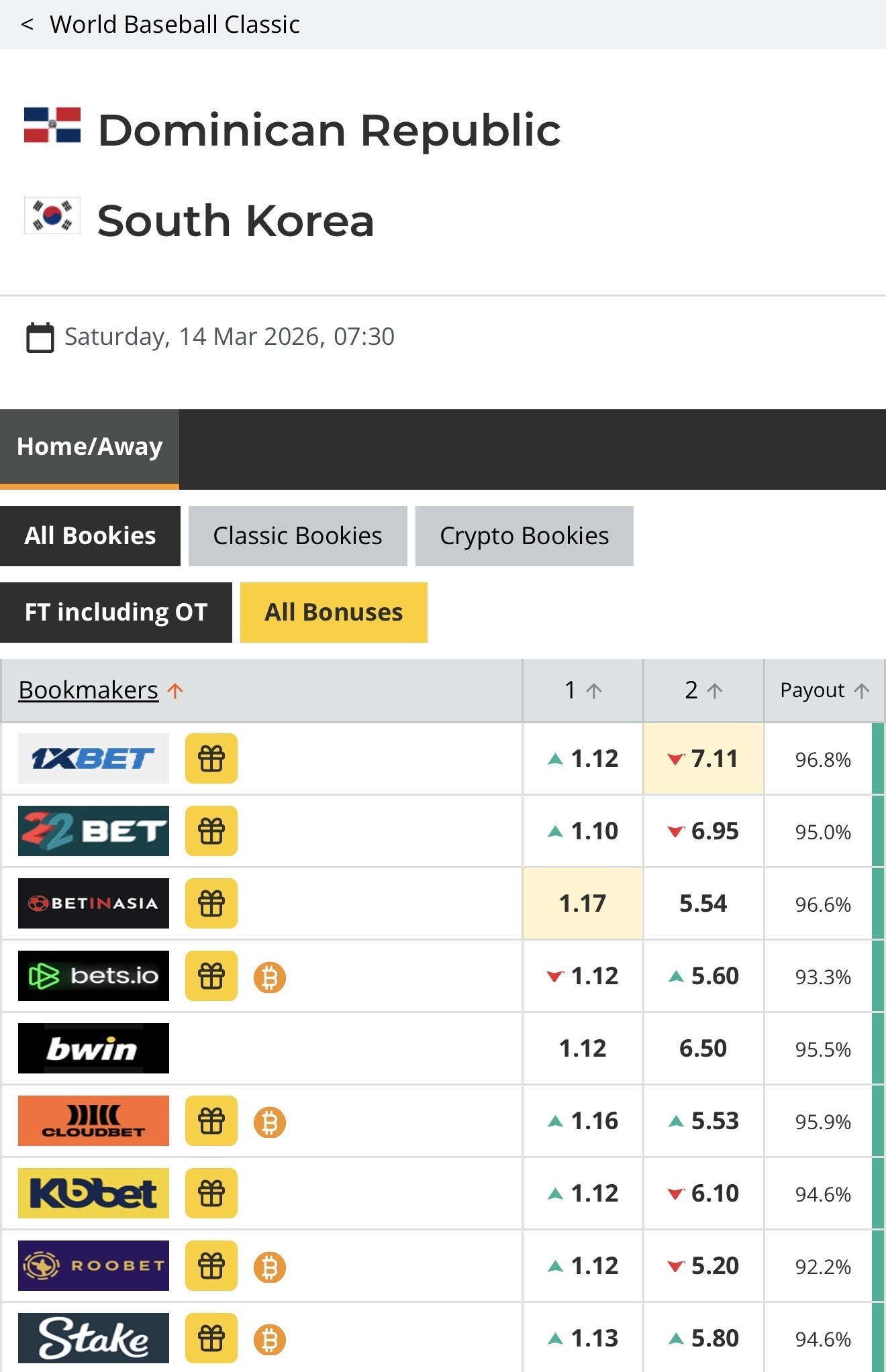Open the Kobet bookmaker logo
This screenshot has width=886, height=1372.
coord(93,1193)
